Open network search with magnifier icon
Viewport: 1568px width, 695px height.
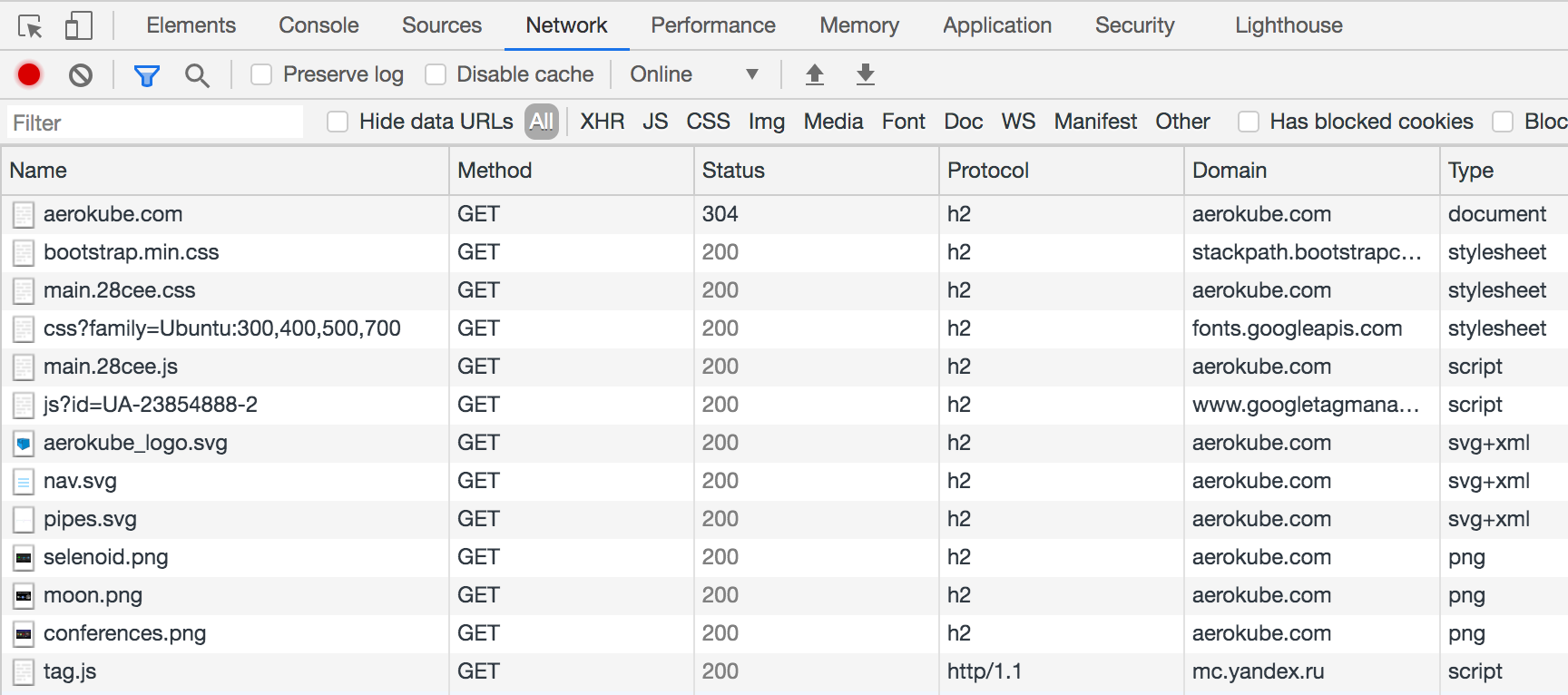197,75
